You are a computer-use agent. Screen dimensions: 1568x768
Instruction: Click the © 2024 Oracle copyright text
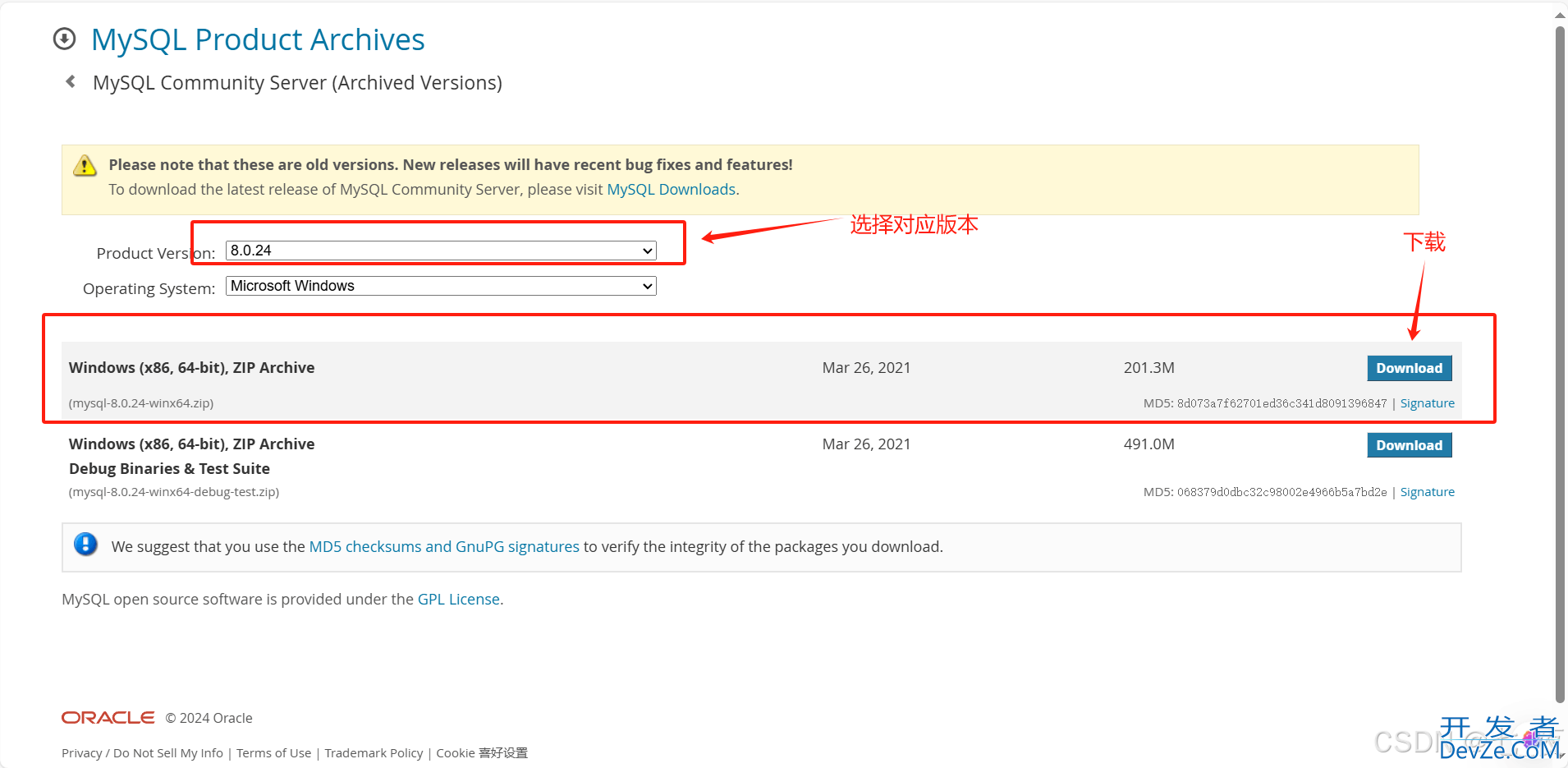209,718
